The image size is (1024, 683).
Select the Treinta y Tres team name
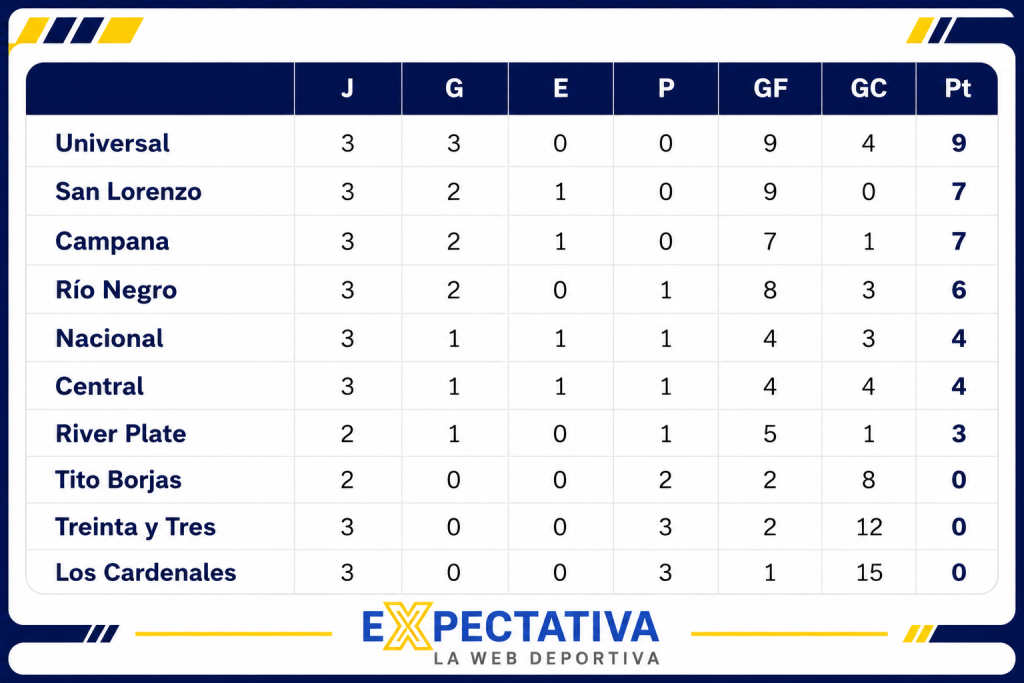135,527
